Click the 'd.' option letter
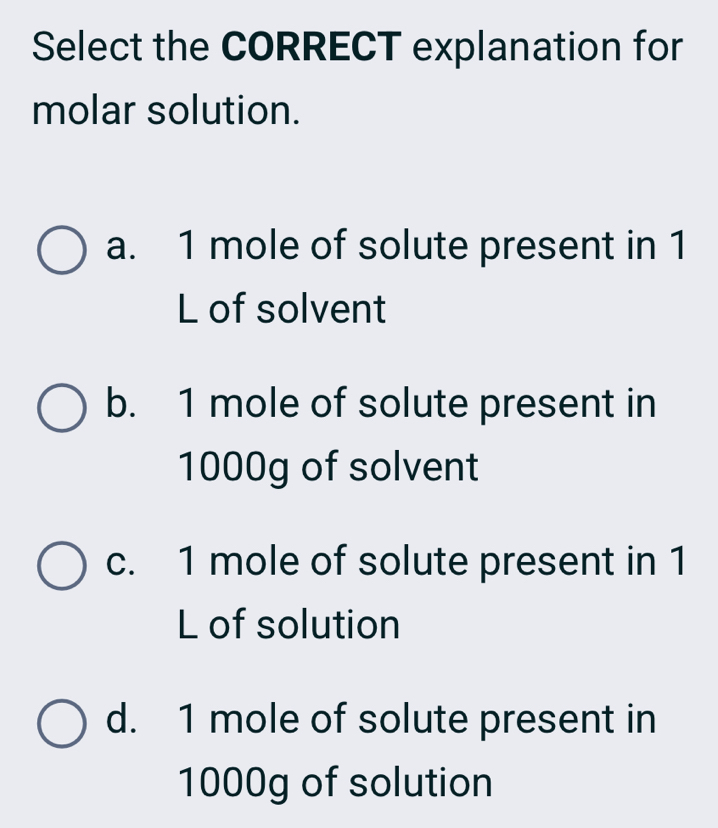Screen dimensions: 718x828 point(122,721)
